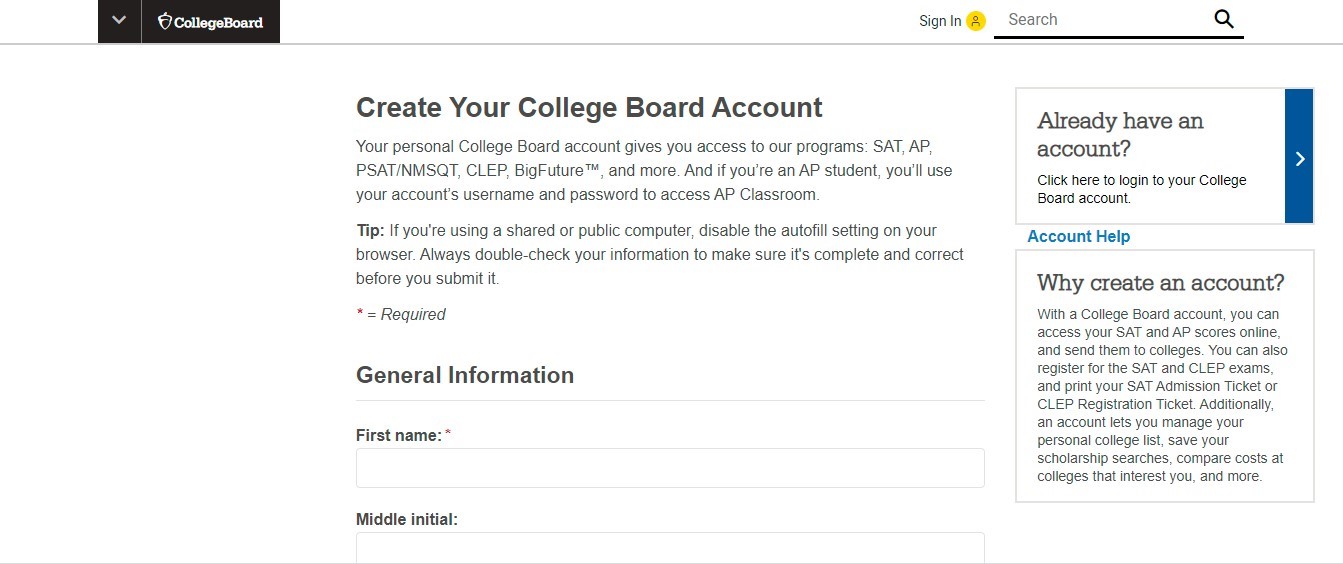
Task: Click the '* = Required' note
Action: point(401,314)
